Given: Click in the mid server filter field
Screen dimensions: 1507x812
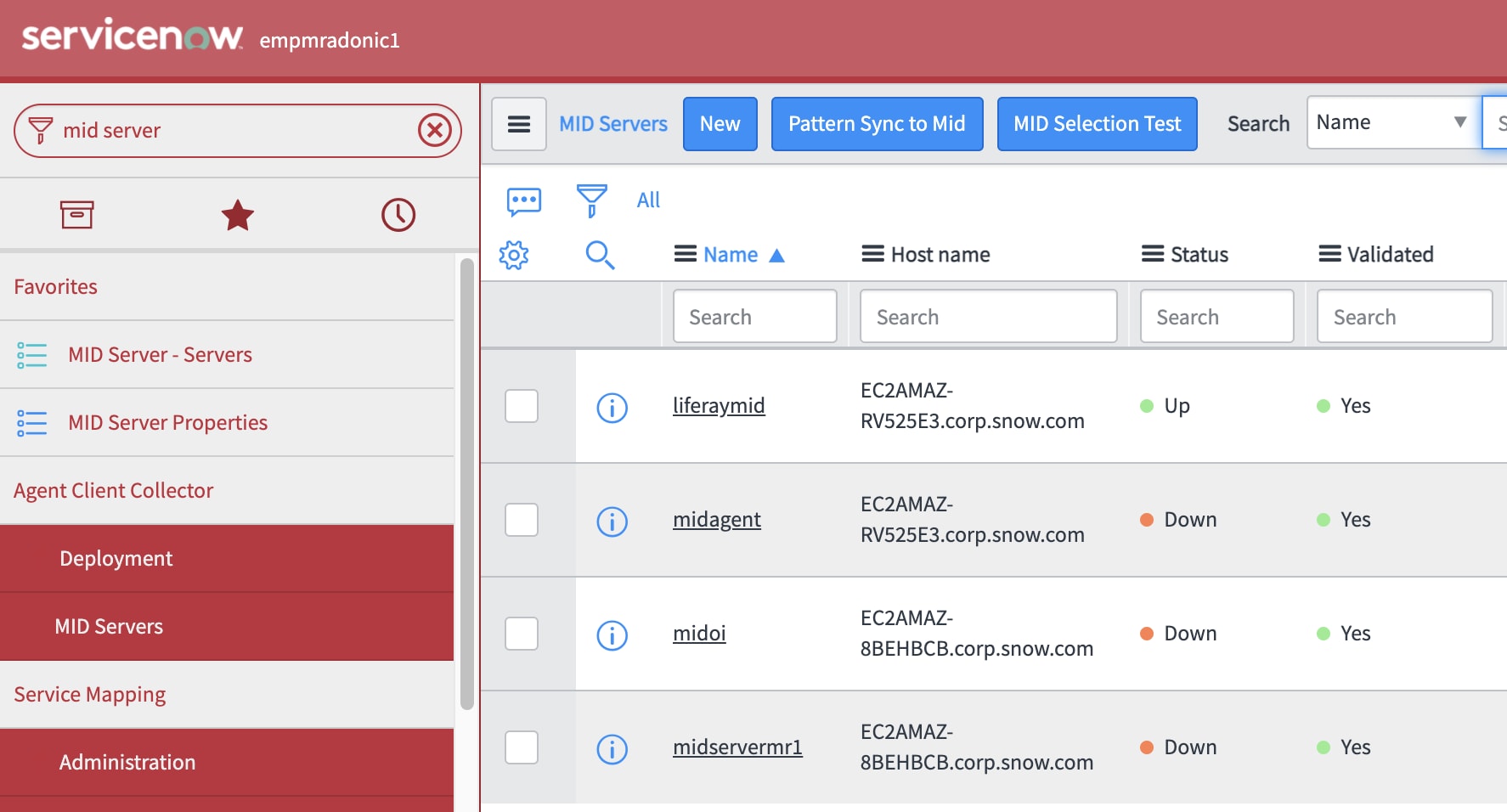Looking at the screenshot, I should coord(238,131).
